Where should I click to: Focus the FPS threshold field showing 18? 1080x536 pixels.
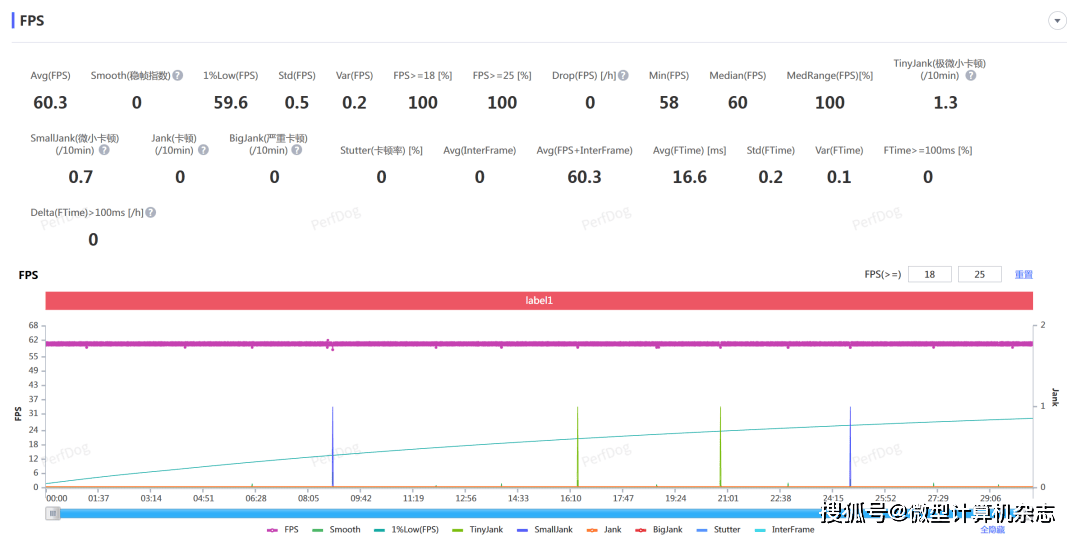point(929,275)
